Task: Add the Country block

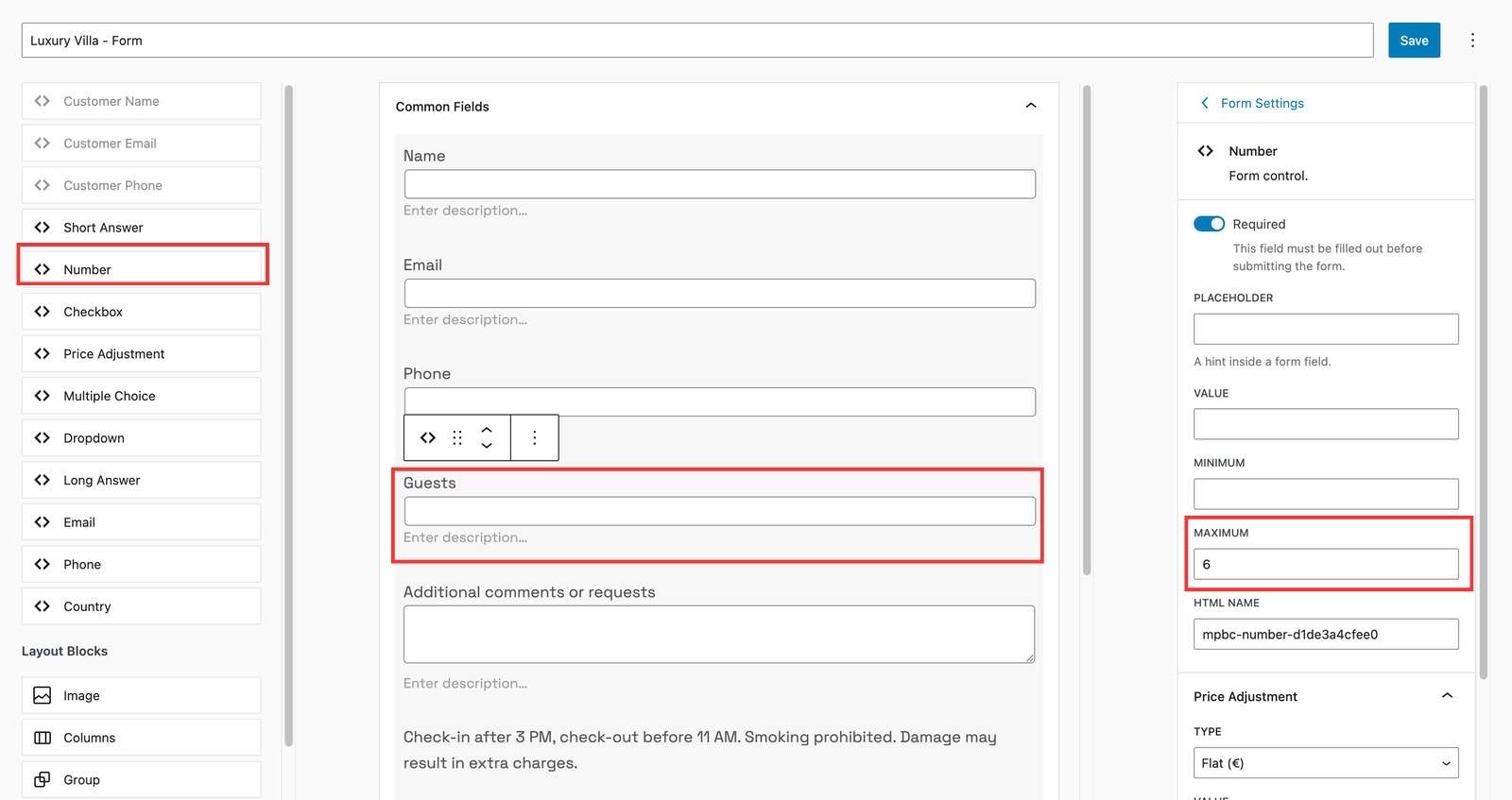Action: point(141,606)
